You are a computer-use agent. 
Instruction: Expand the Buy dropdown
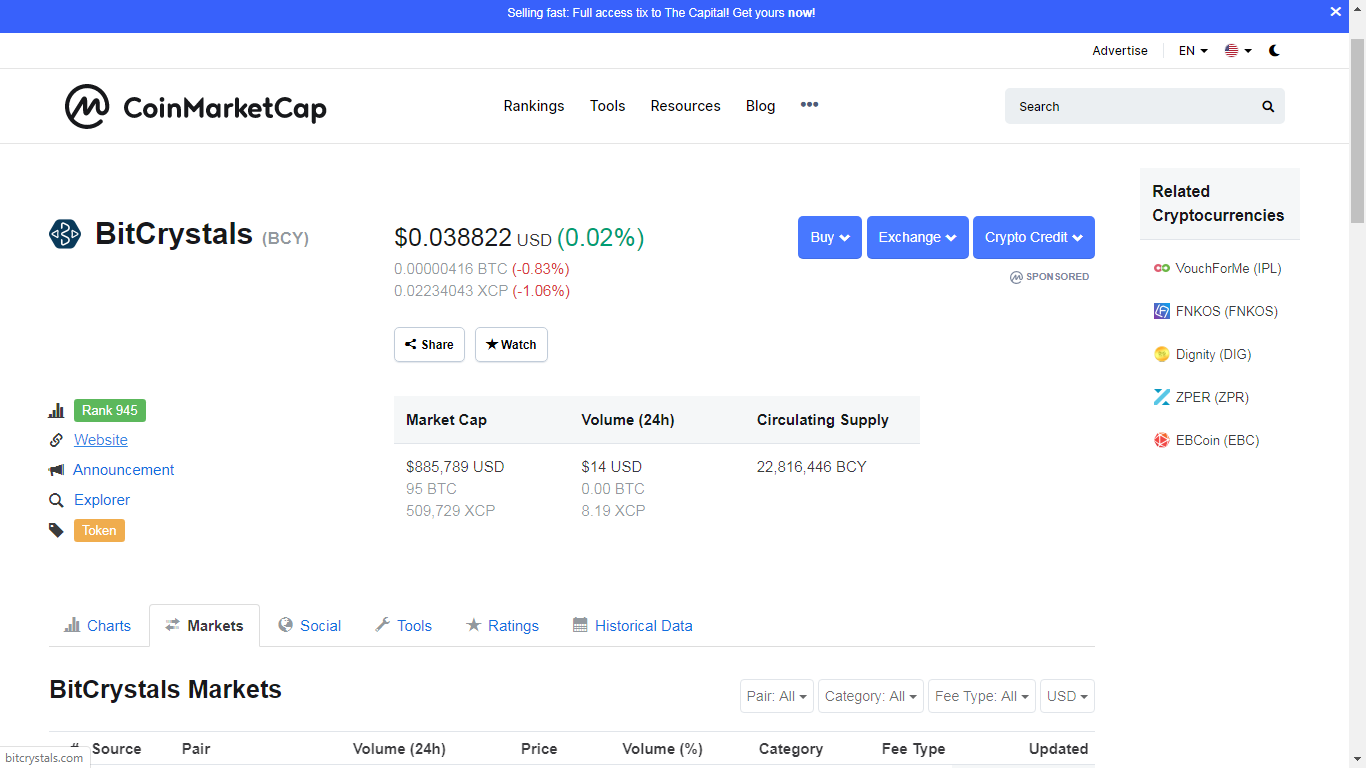point(830,237)
